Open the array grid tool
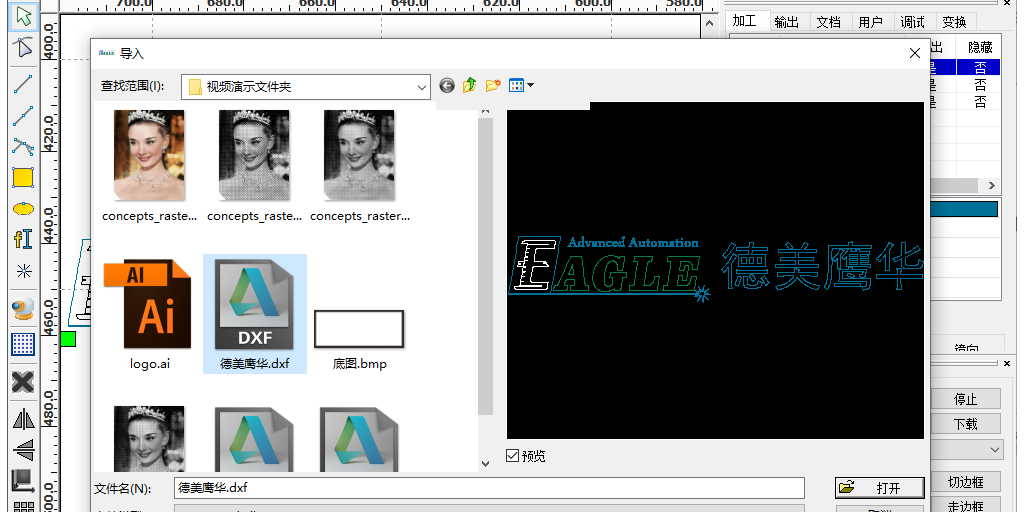1024x512 pixels. tap(24, 344)
